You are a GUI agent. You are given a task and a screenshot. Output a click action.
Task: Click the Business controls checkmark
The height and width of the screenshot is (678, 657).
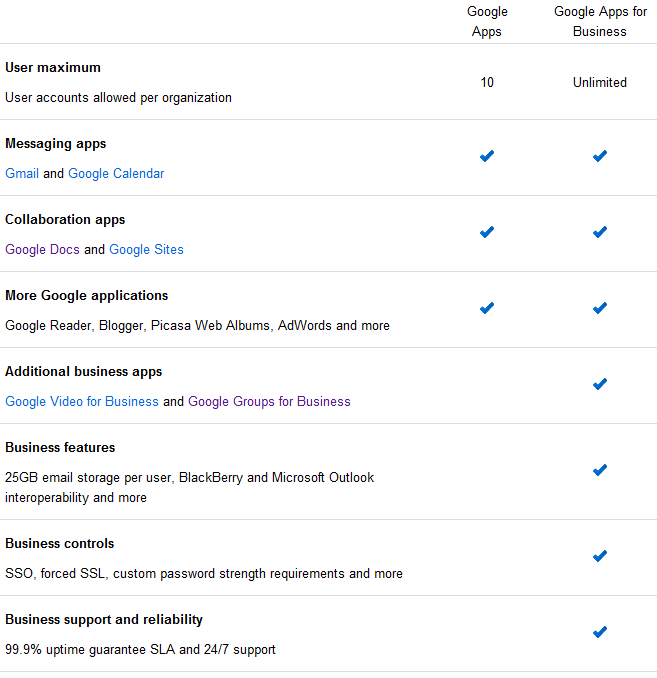(x=600, y=556)
